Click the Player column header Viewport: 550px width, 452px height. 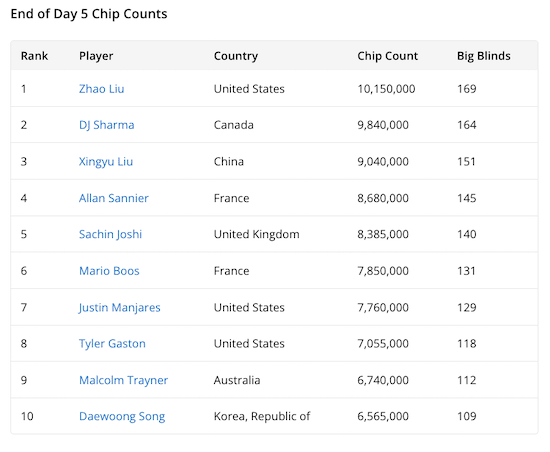pos(96,56)
